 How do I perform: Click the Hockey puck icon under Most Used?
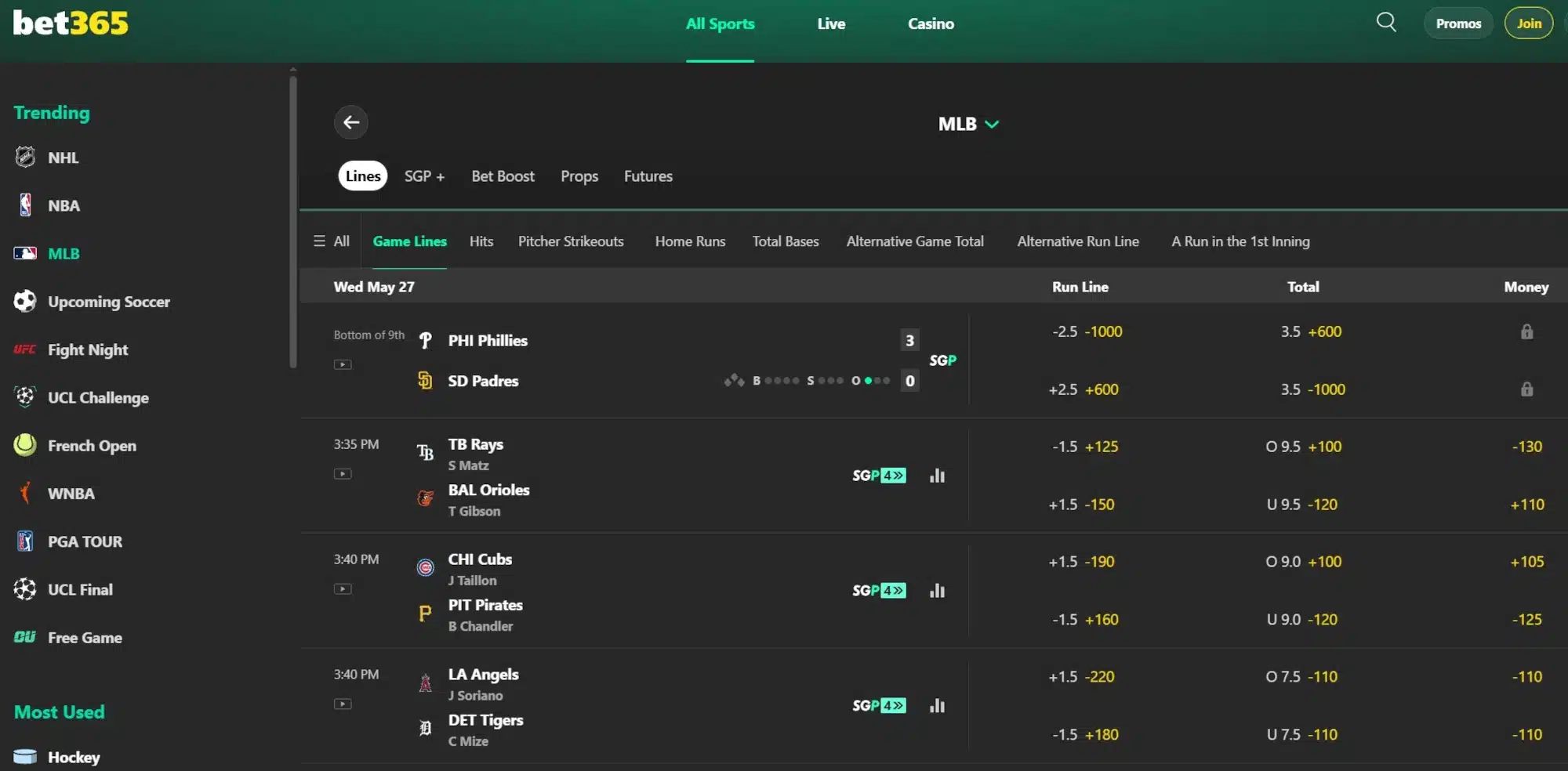pyautogui.click(x=25, y=757)
